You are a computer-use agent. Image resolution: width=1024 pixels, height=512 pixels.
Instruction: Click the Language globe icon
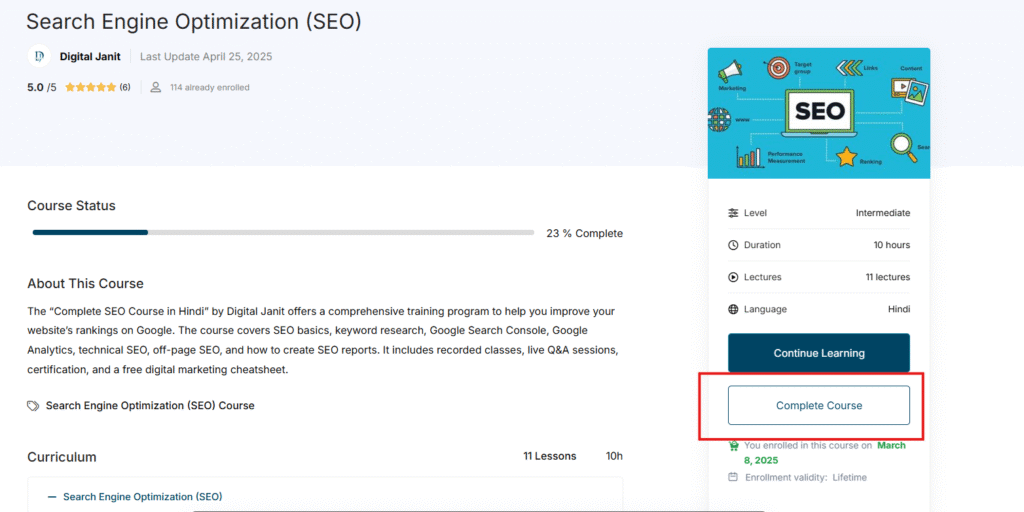(734, 309)
